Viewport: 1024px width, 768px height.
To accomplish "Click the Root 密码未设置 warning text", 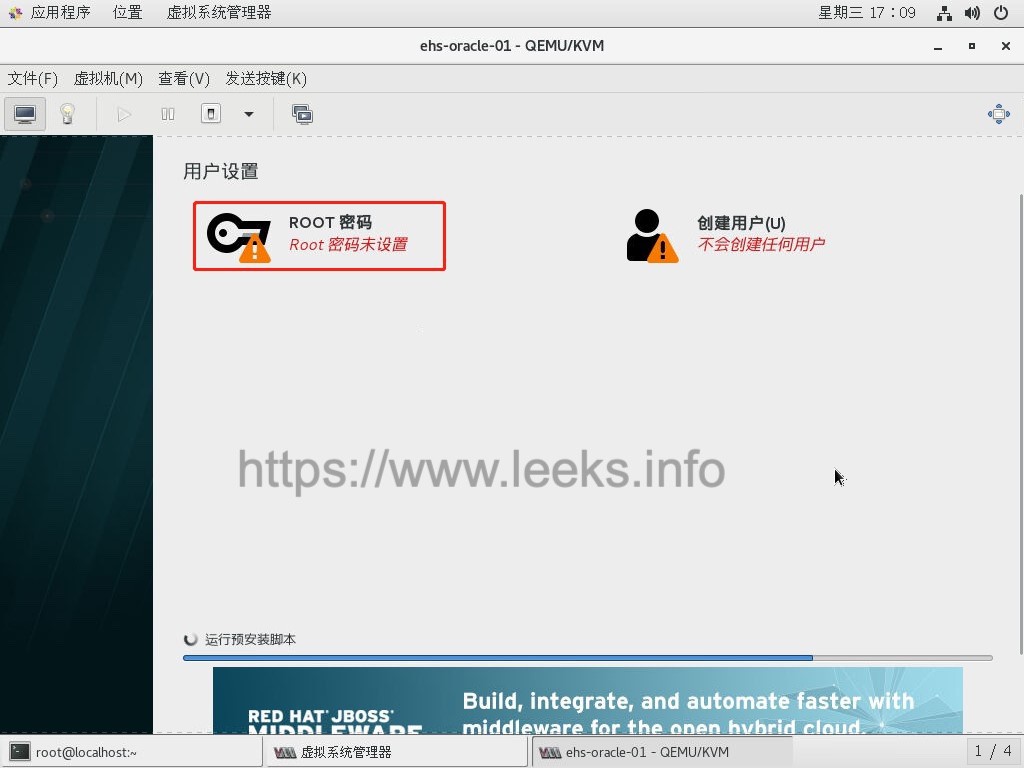I will 349,244.
